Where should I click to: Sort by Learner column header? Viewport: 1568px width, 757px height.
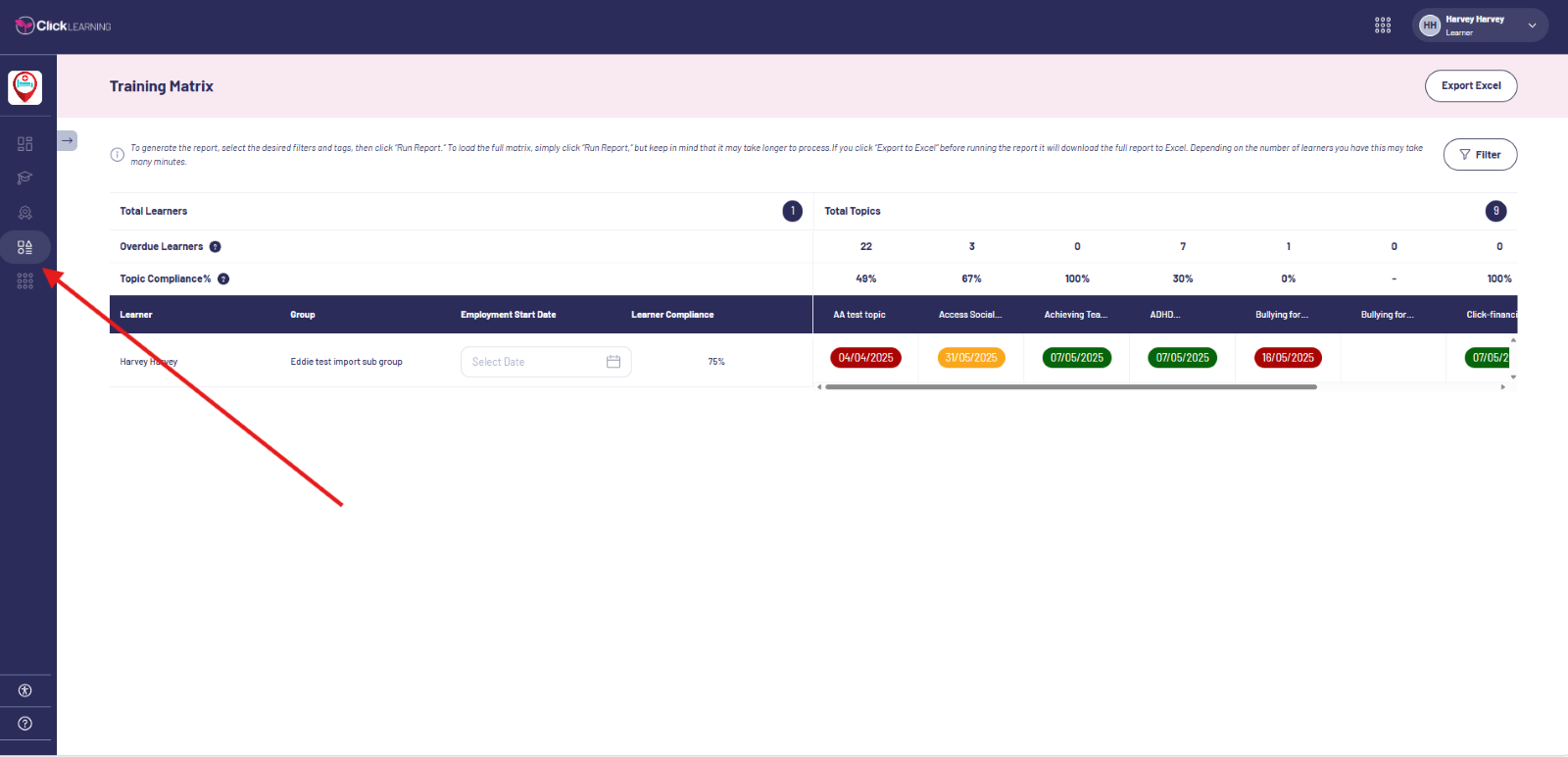[x=136, y=315]
